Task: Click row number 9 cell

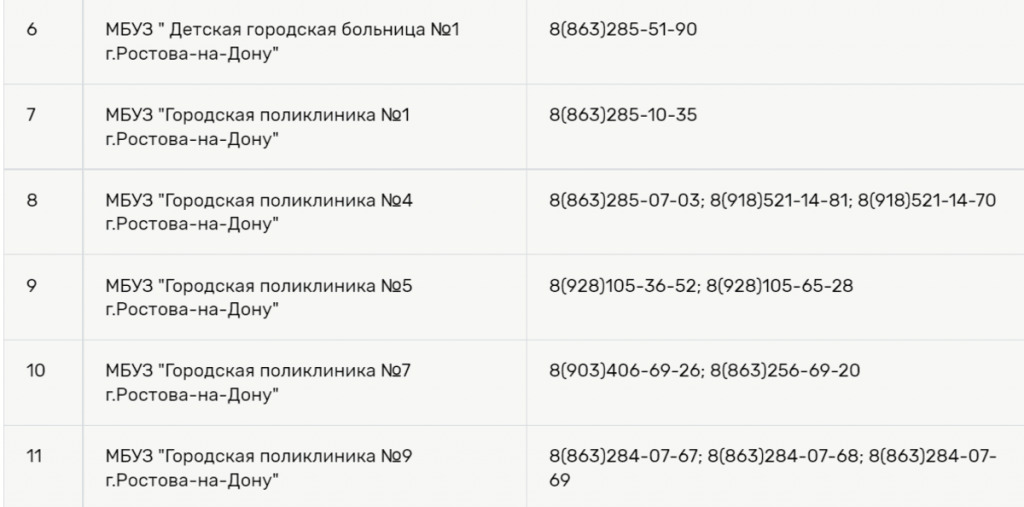Action: [x=31, y=286]
